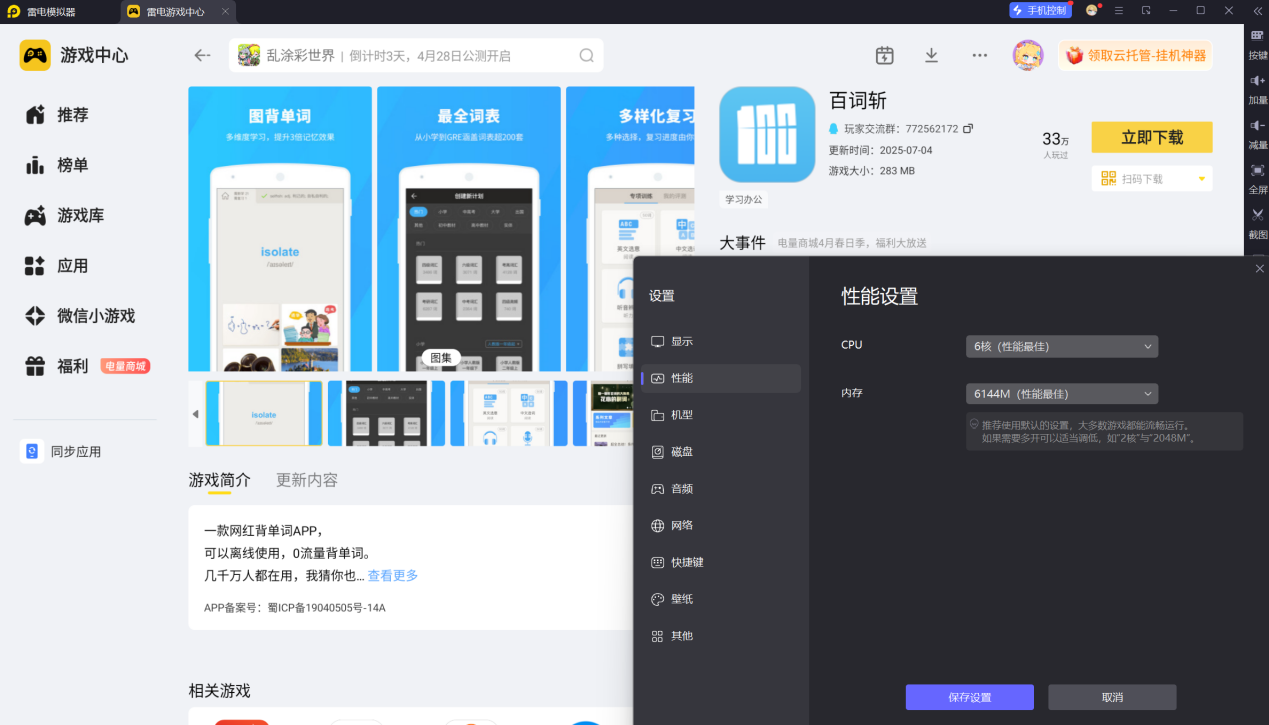
Task: Select the second dark screenshot thumbnail
Action: coord(386,413)
